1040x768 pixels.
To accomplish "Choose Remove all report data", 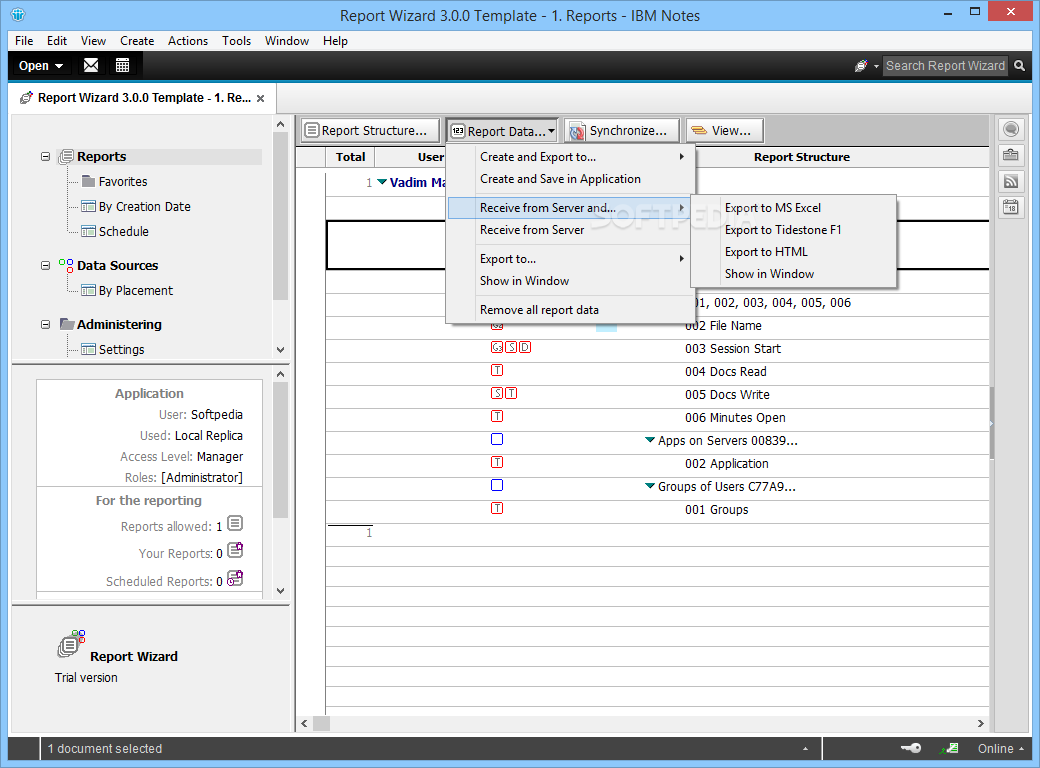I will click(570, 310).
